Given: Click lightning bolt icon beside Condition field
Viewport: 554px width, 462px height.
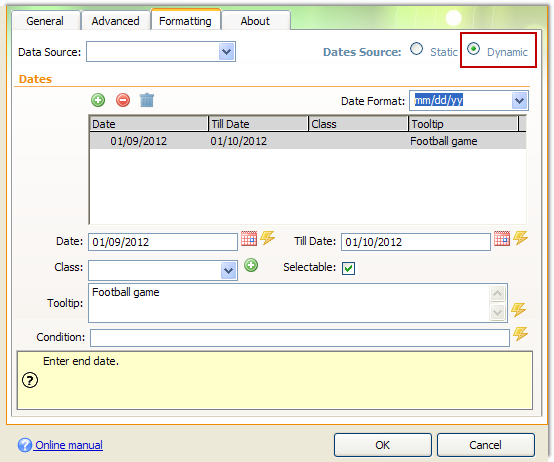Looking at the screenshot, I should [521, 334].
